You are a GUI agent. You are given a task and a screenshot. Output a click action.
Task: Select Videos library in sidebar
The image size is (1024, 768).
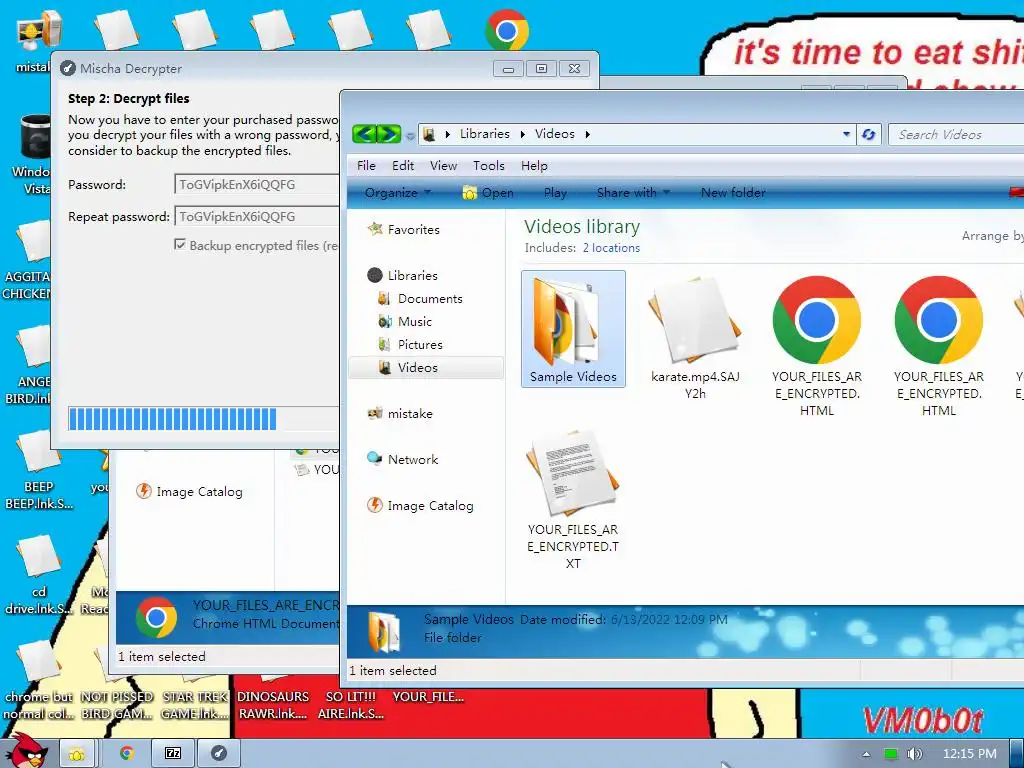(426, 368)
